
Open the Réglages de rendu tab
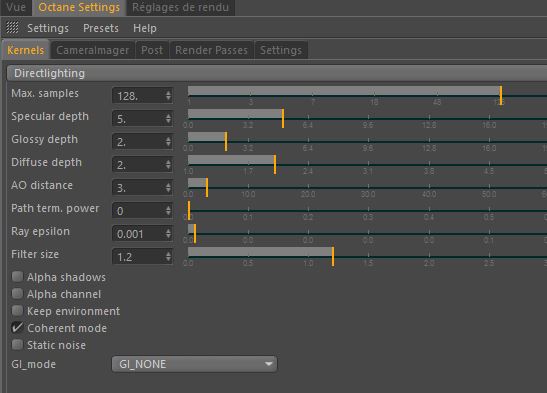coord(180,7)
